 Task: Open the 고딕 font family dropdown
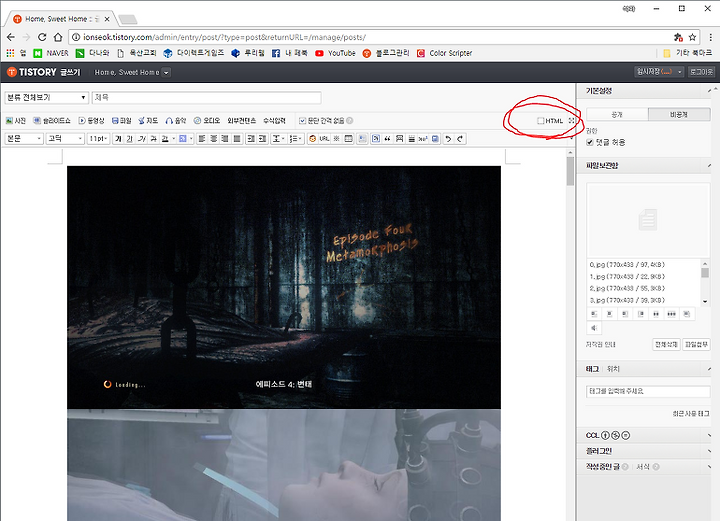point(65,139)
